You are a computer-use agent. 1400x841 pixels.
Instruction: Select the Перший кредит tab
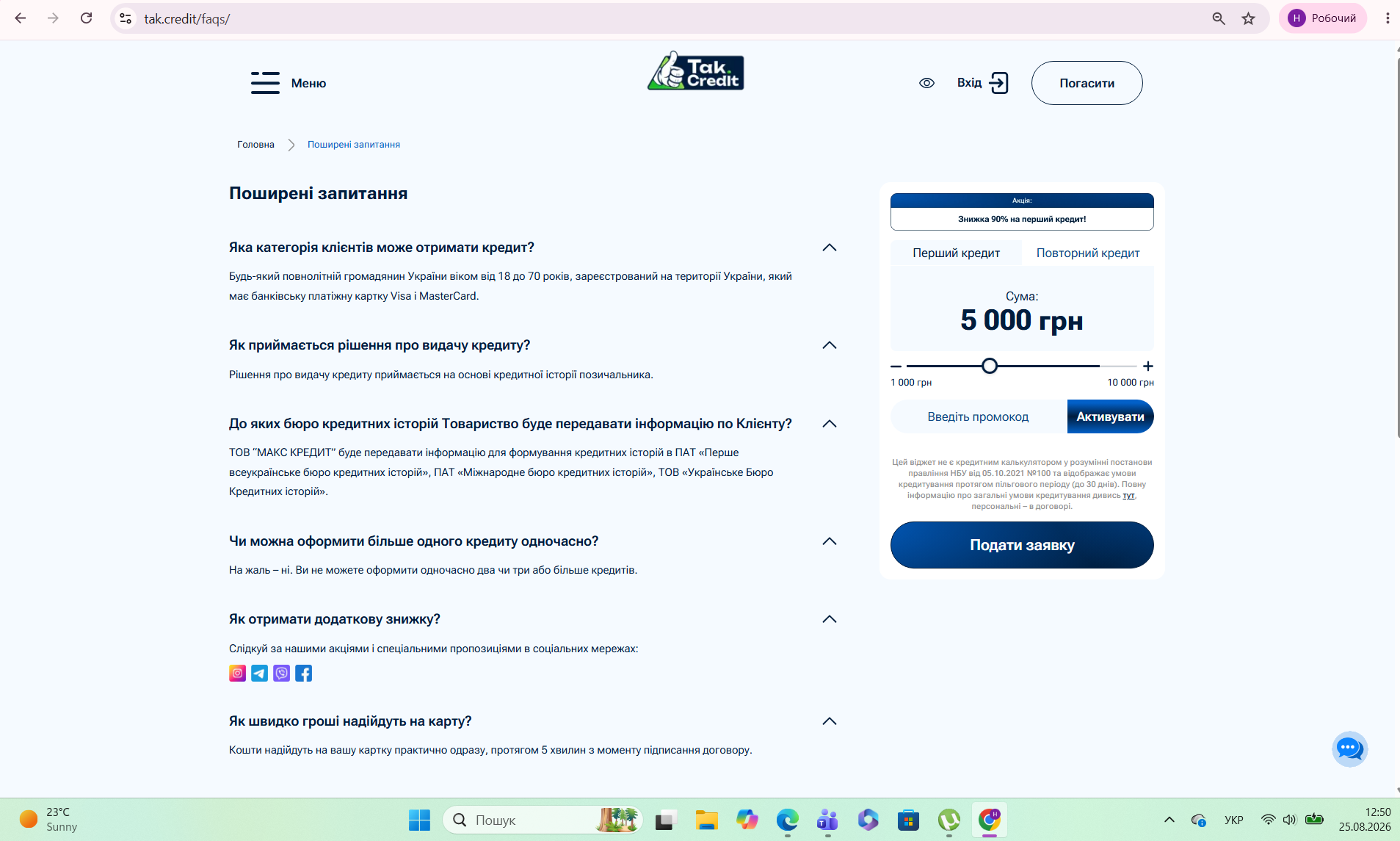pyautogui.click(x=956, y=253)
